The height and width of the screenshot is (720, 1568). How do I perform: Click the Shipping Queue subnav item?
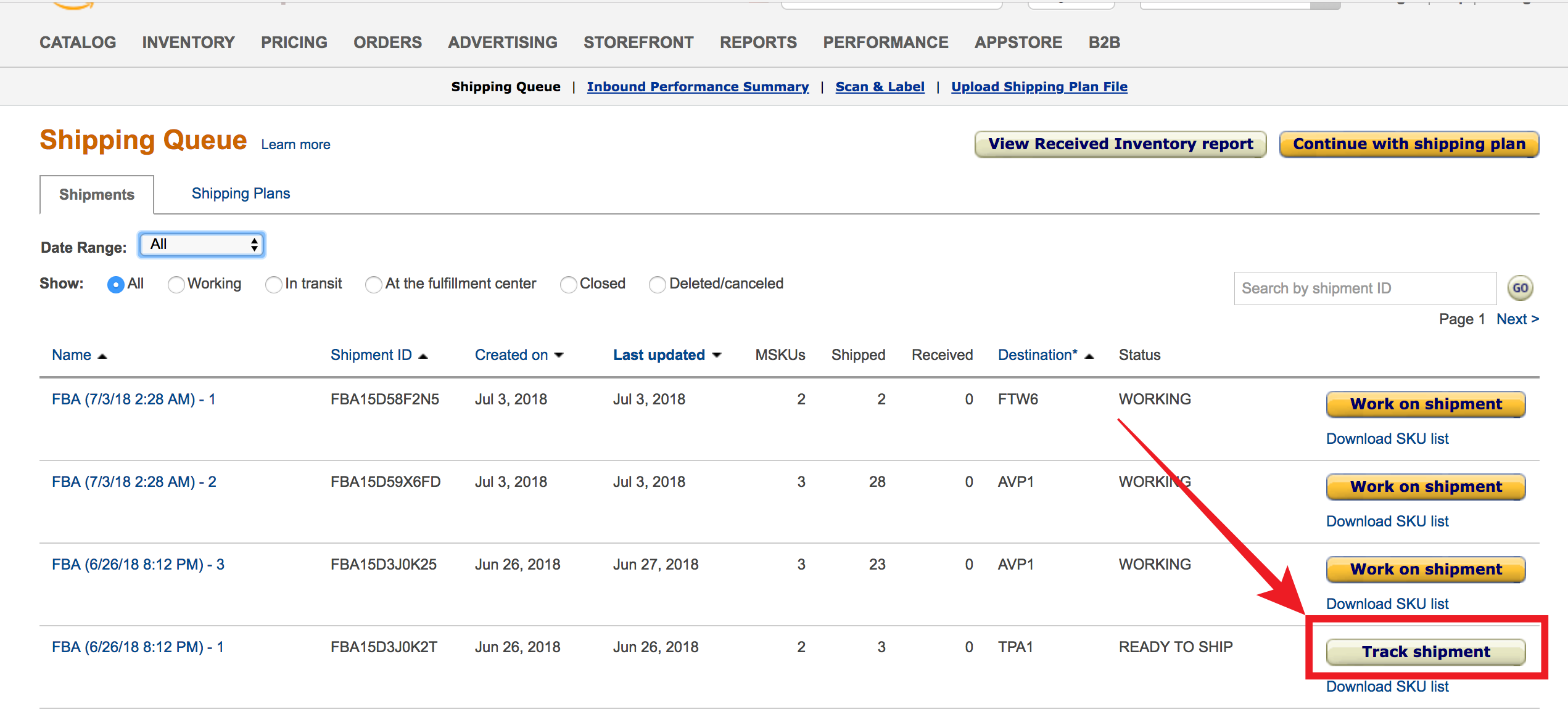pyautogui.click(x=506, y=87)
